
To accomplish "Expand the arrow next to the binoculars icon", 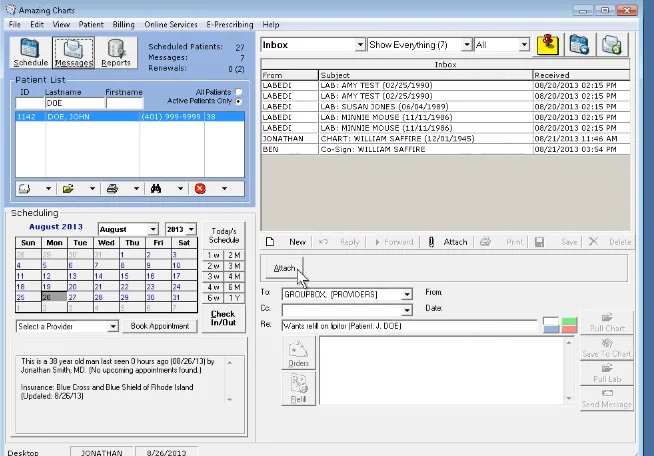I will tap(180, 189).
